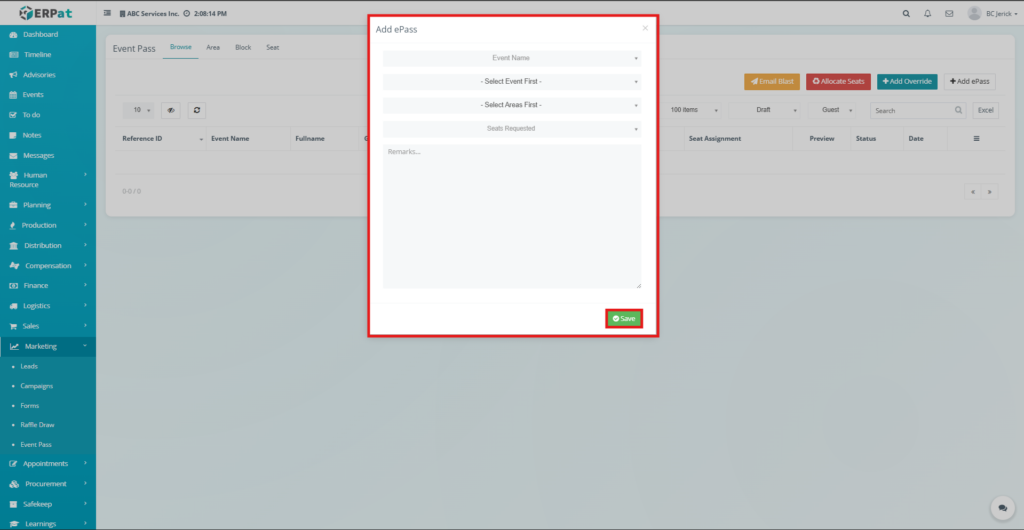Open the chat bubble icon at bottom right
This screenshot has height=530, width=1024.
(x=998, y=508)
